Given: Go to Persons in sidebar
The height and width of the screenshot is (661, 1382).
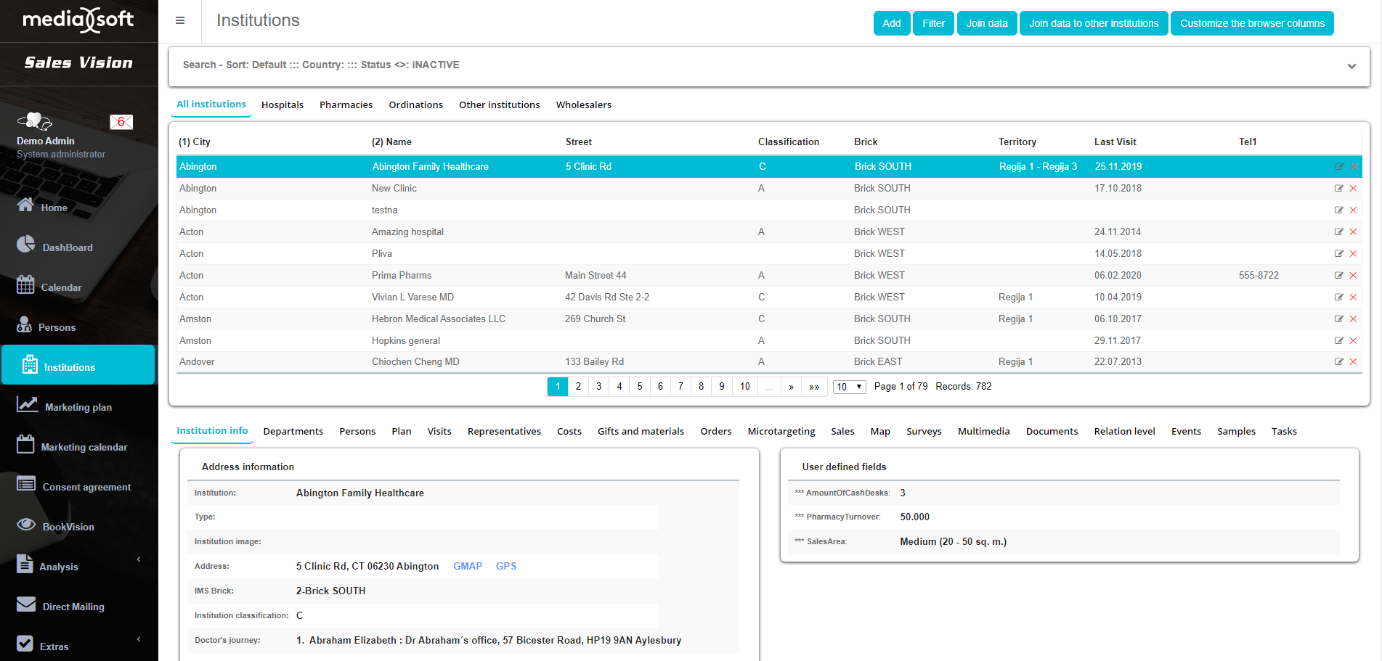Looking at the screenshot, I should tap(58, 327).
